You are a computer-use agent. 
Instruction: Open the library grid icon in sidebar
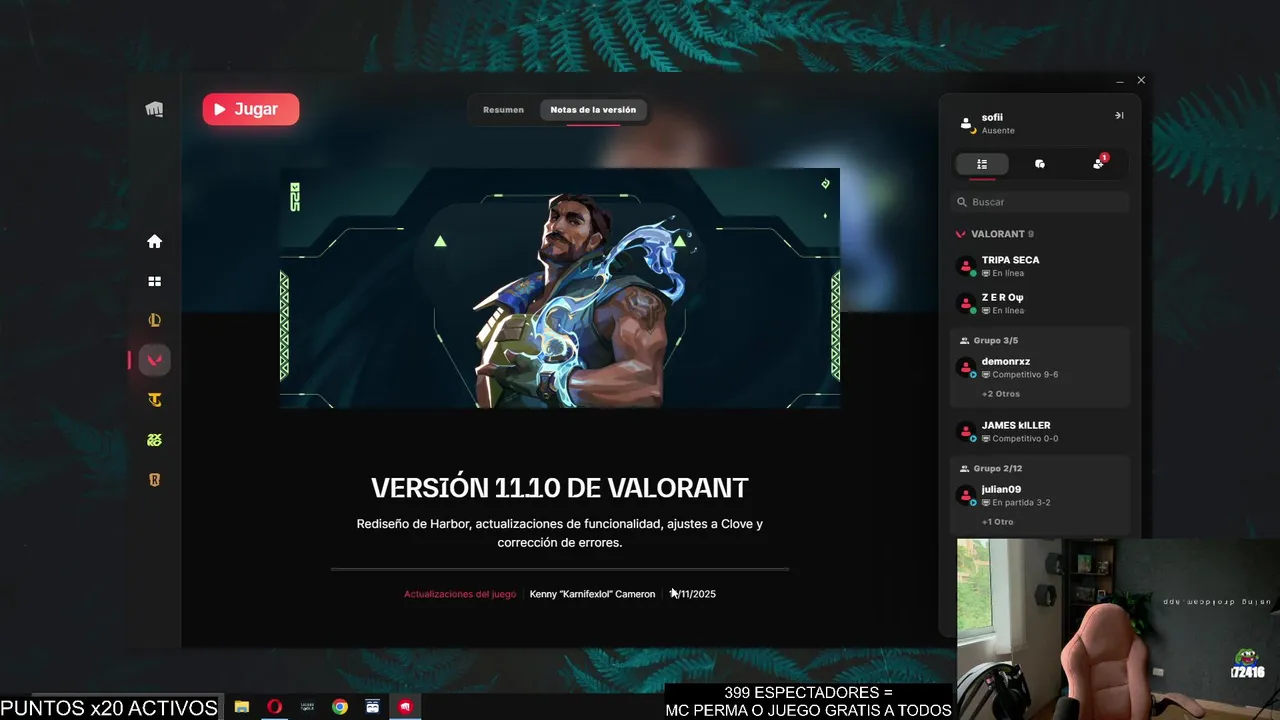(x=154, y=282)
